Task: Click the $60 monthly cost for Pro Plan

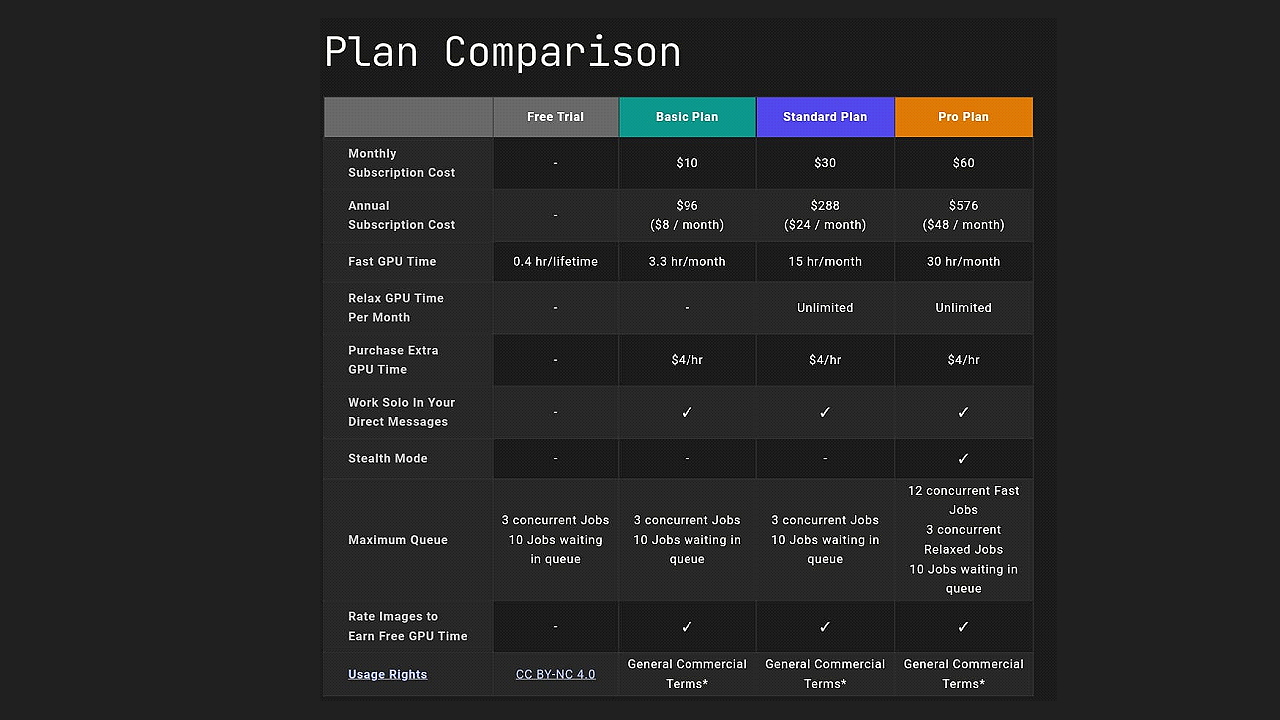Action: 963,163
